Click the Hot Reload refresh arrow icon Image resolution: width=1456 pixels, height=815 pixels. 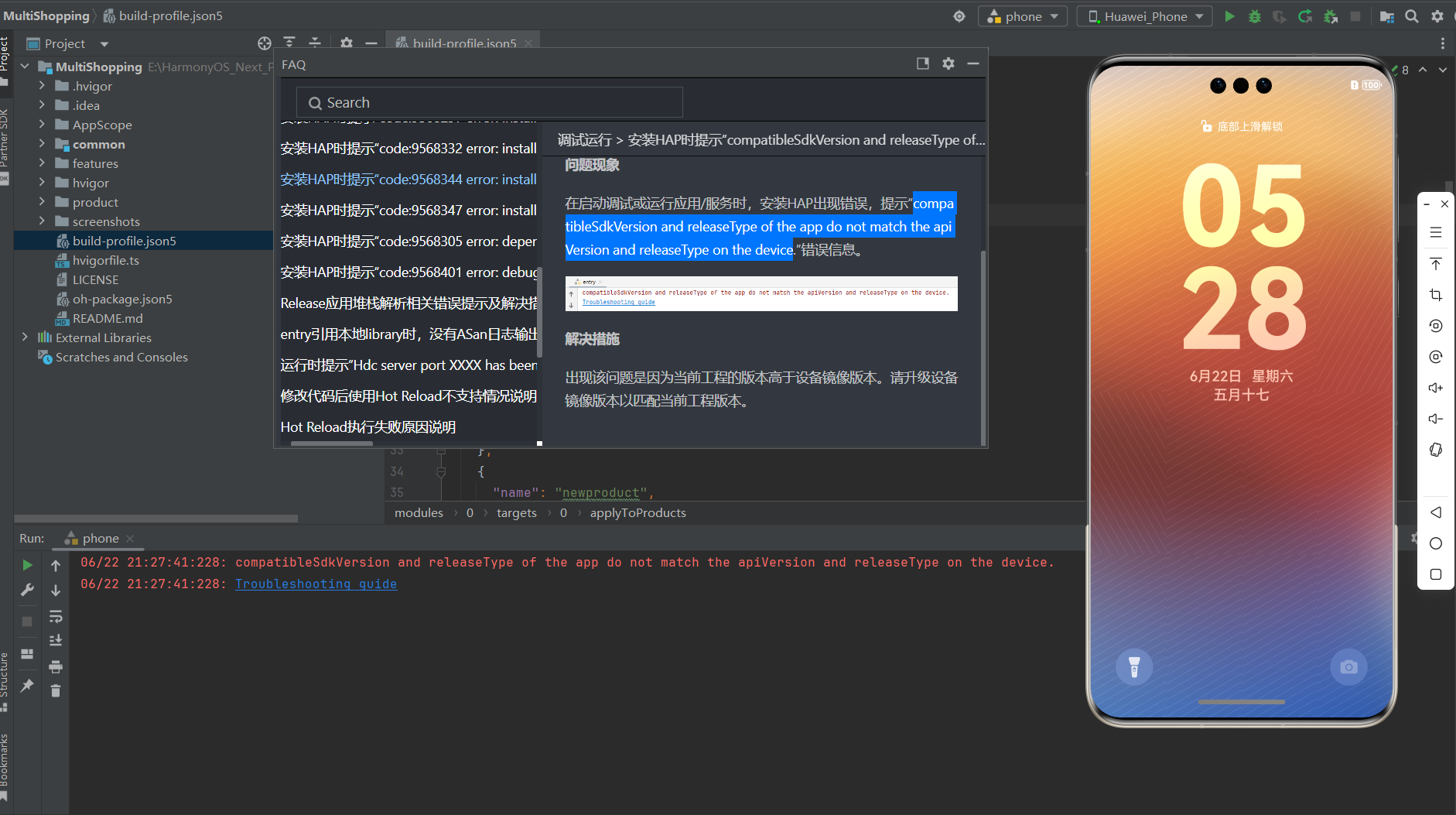pyautogui.click(x=1305, y=16)
